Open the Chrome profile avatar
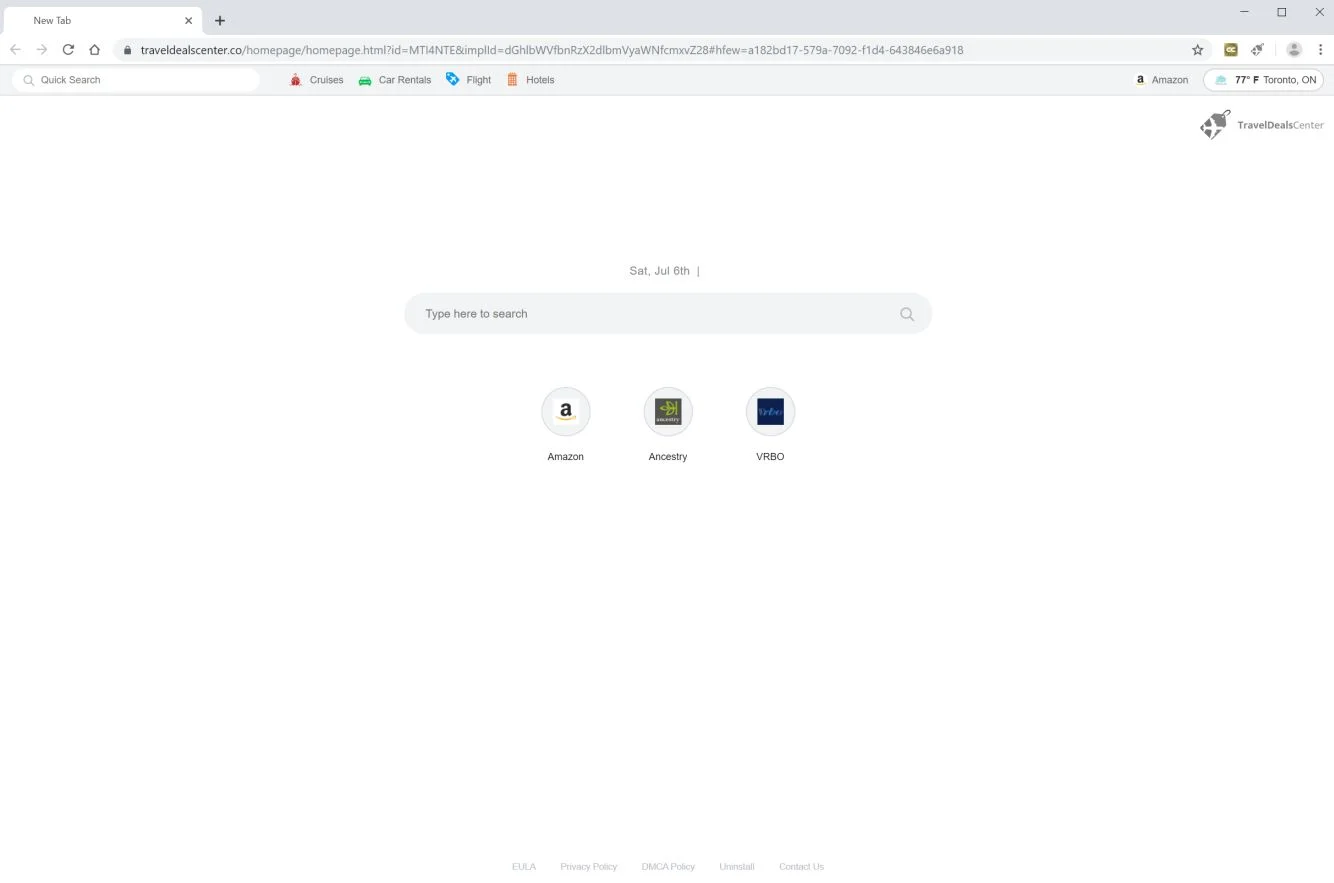 click(x=1294, y=49)
